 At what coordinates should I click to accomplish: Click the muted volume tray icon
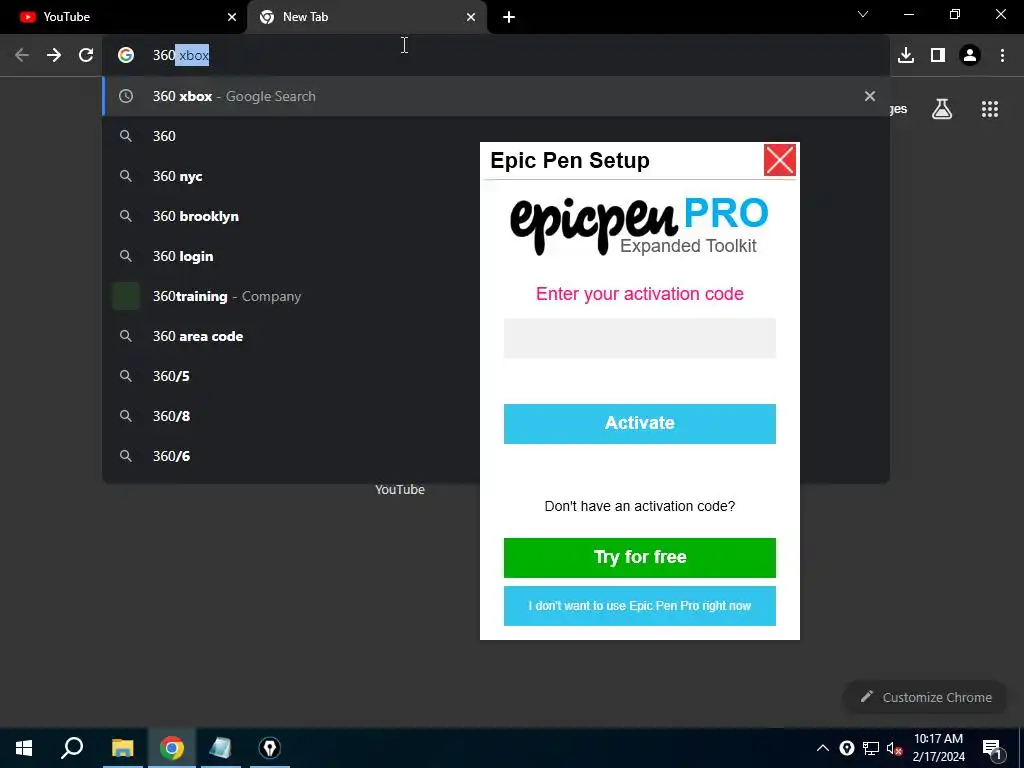[895, 748]
